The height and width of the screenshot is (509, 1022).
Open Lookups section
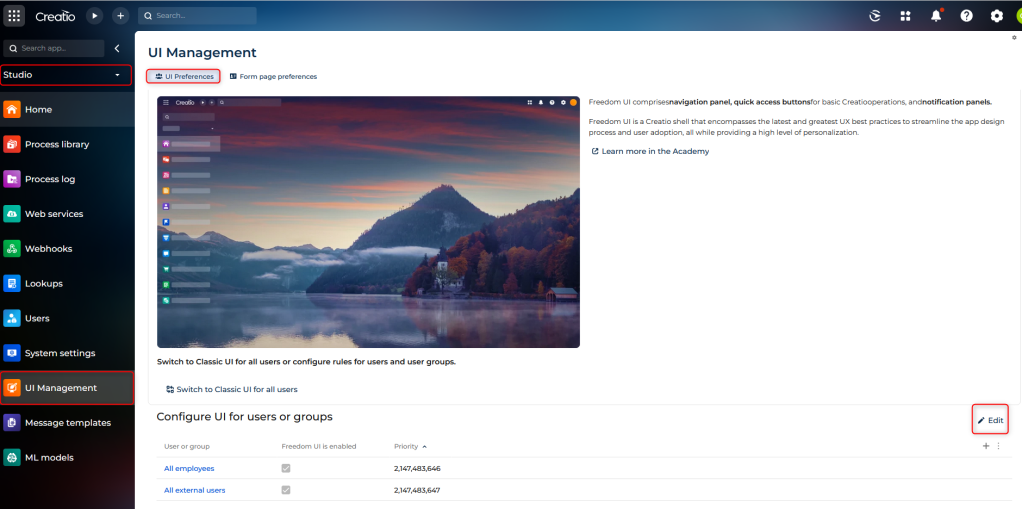[67, 284]
